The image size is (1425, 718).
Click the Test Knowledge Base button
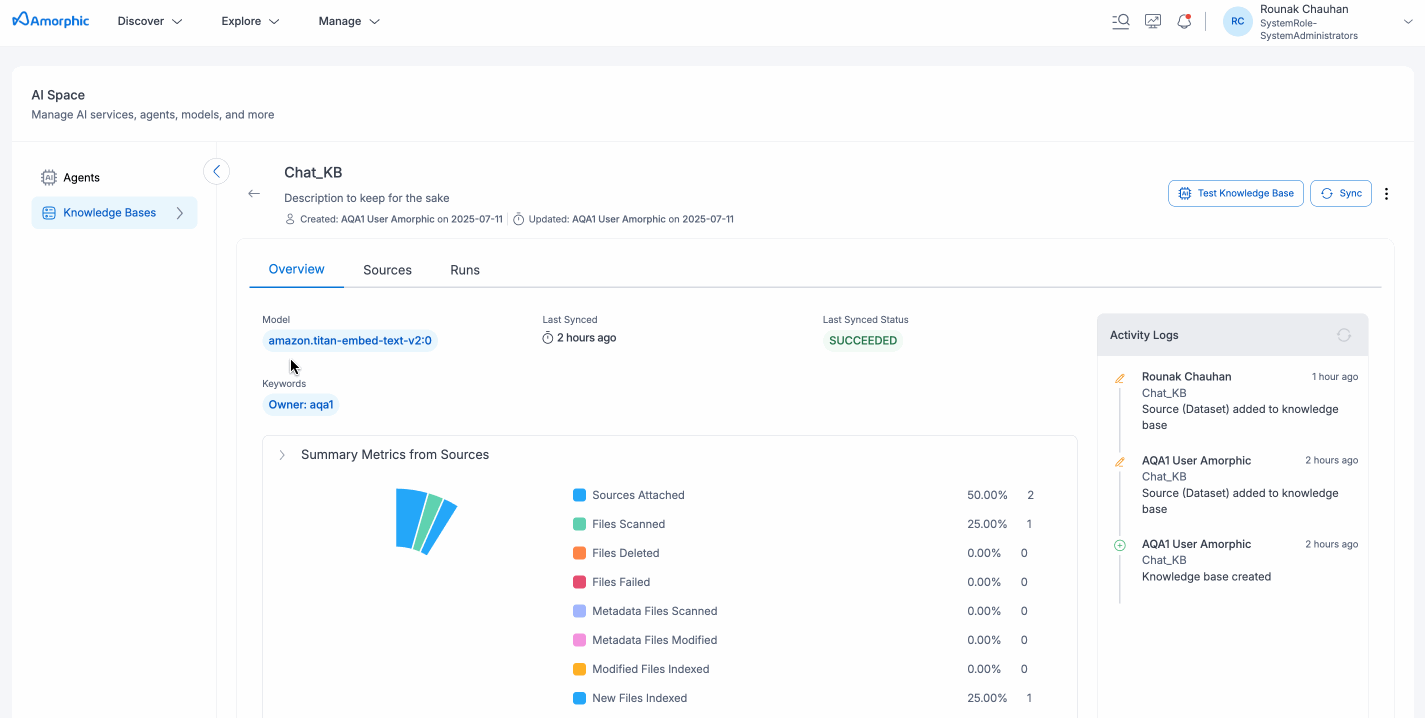[x=1235, y=194]
